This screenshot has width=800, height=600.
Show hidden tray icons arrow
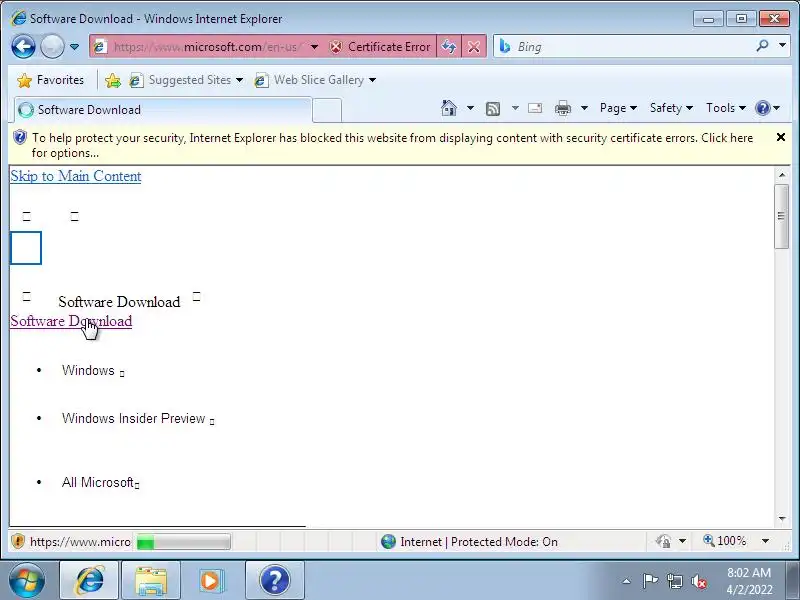point(627,581)
